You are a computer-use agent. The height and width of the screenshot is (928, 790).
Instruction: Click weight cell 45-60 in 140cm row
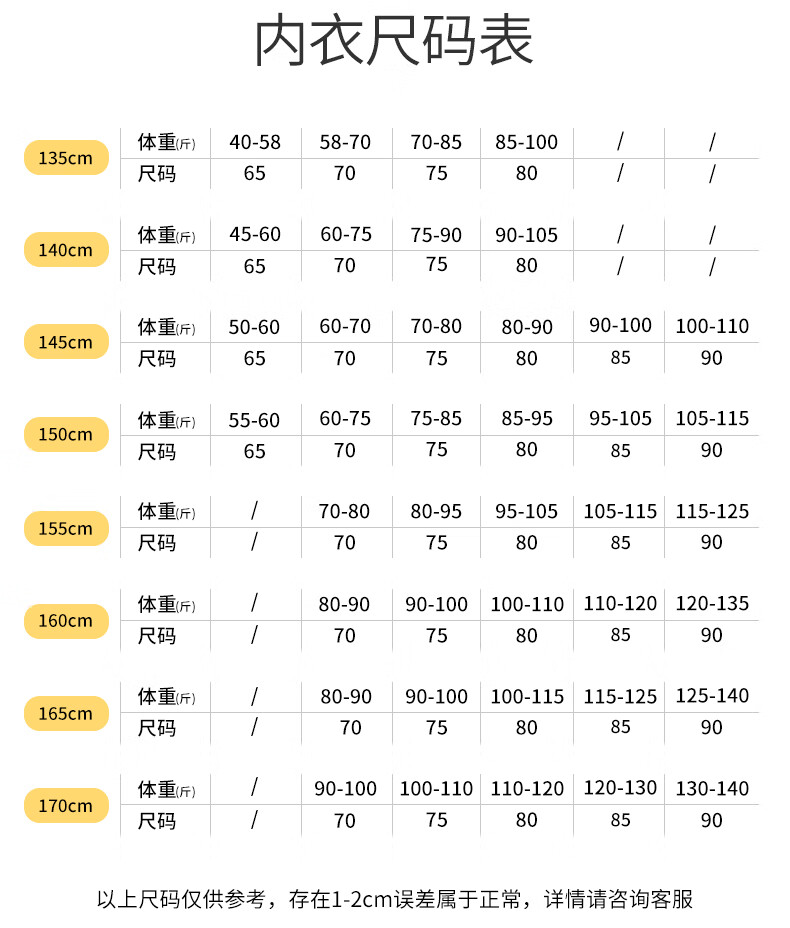255,234
